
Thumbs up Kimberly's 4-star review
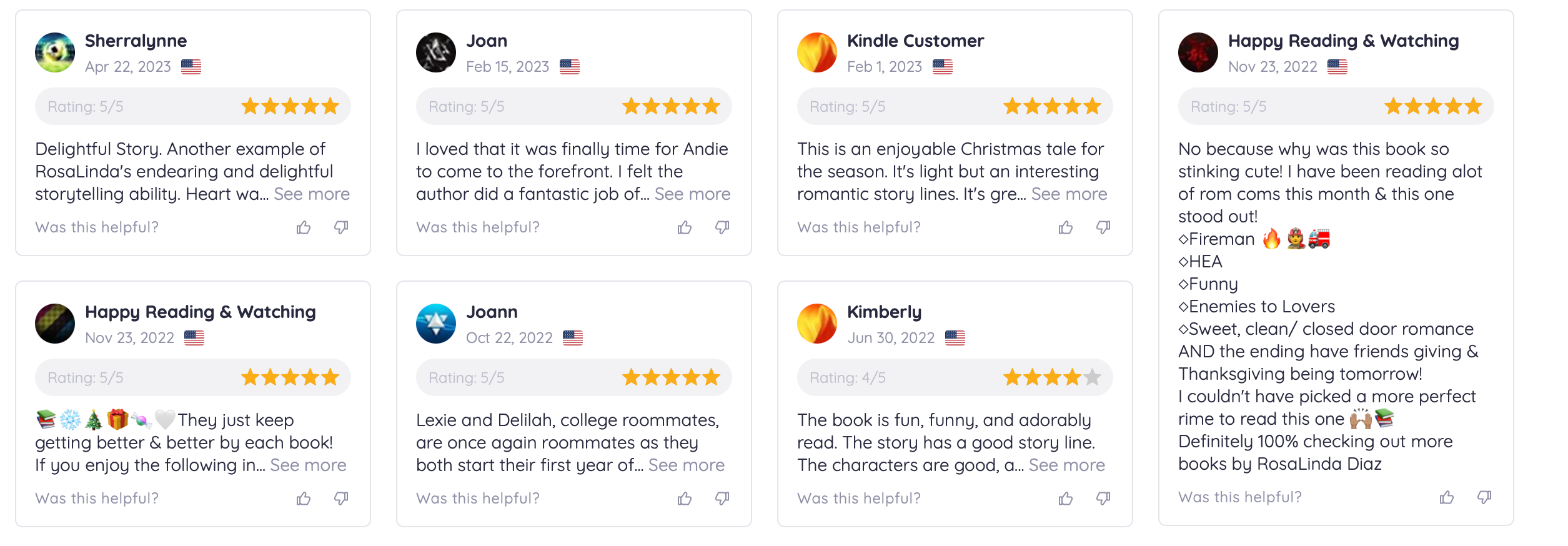[1066, 499]
